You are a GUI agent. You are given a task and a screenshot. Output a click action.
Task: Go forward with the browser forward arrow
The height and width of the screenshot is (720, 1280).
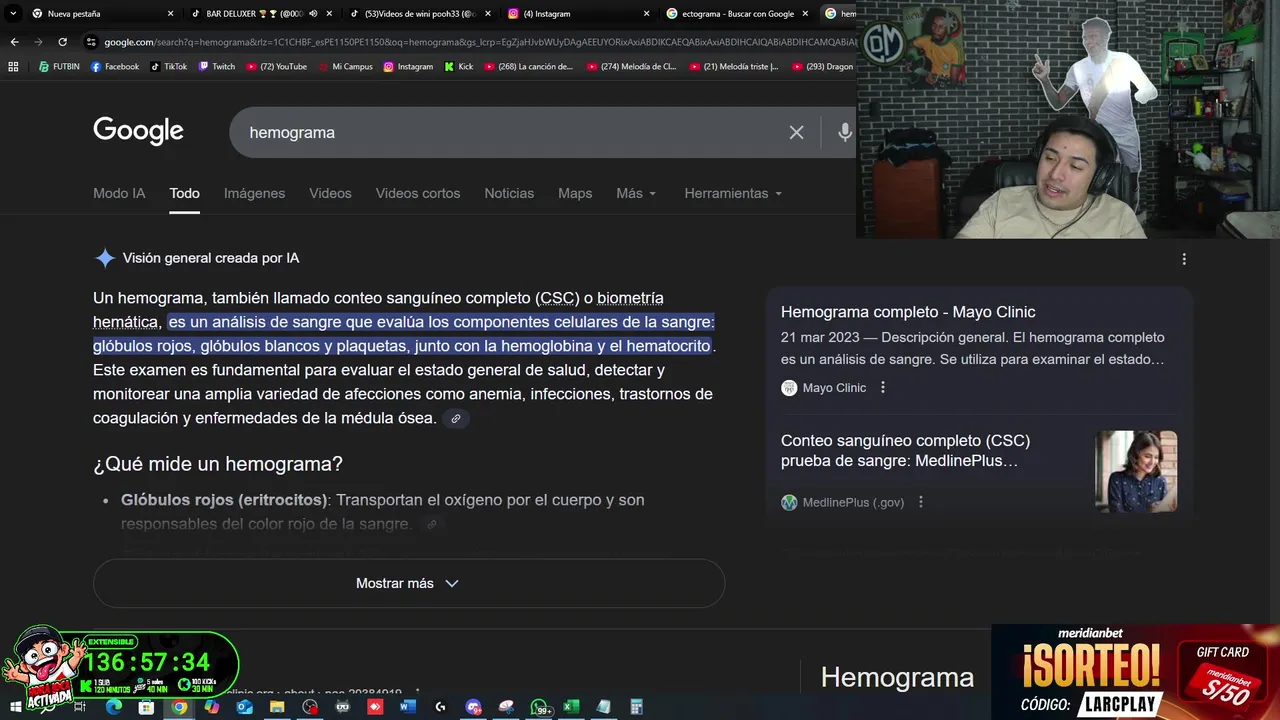click(38, 42)
